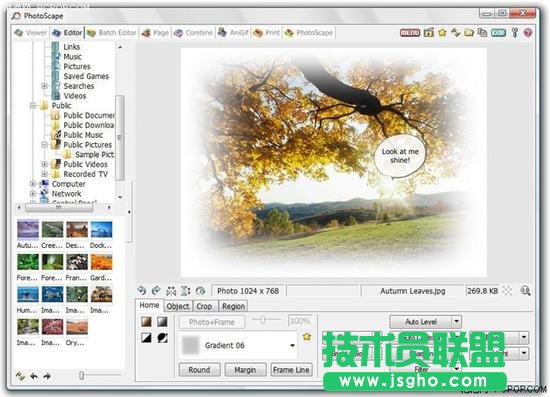This screenshot has height=397, width=550.
Task: Select Sample Pictures folder in tree
Action: pos(94,154)
